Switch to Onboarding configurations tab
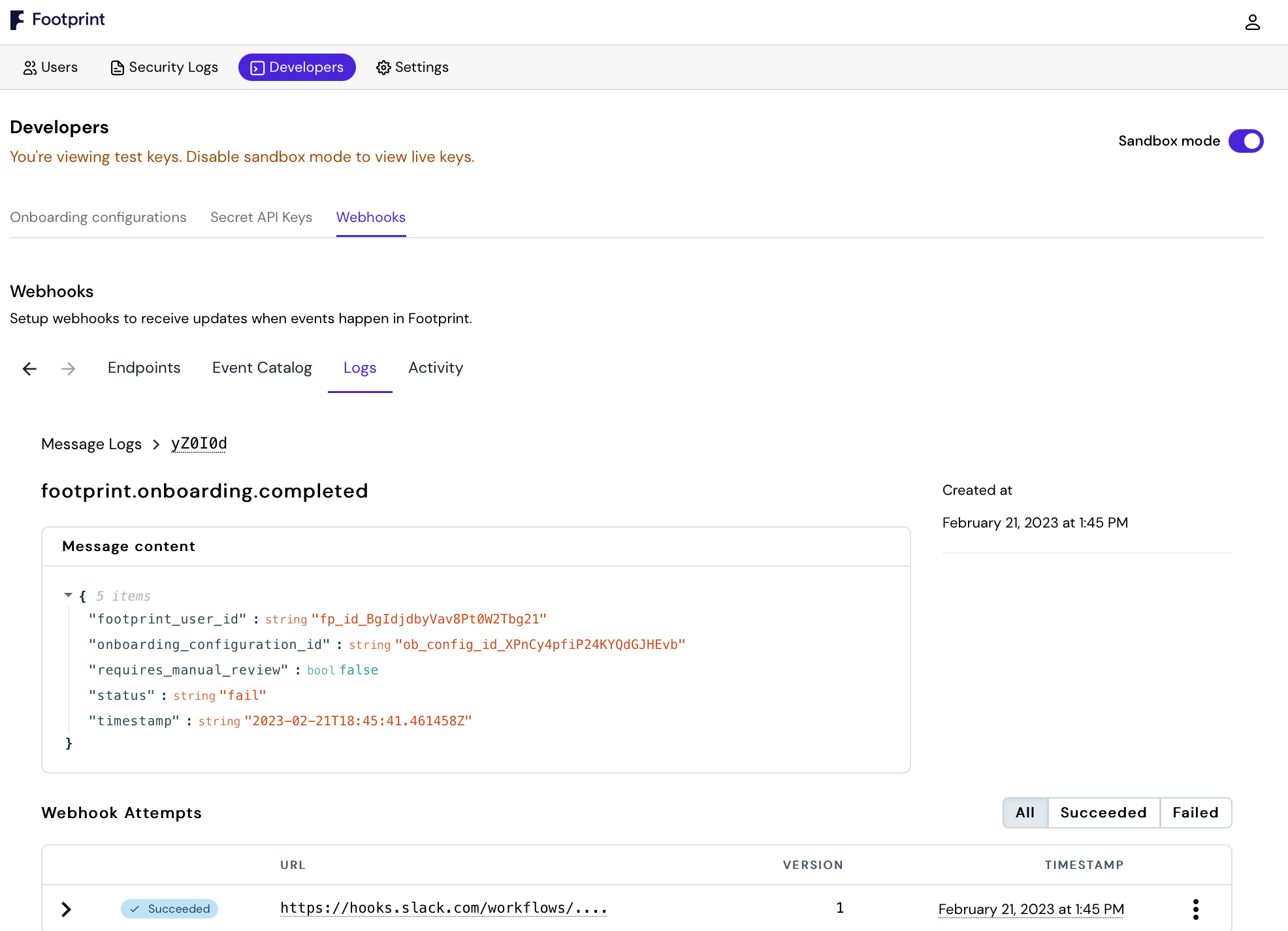The height and width of the screenshot is (931, 1288). [98, 217]
